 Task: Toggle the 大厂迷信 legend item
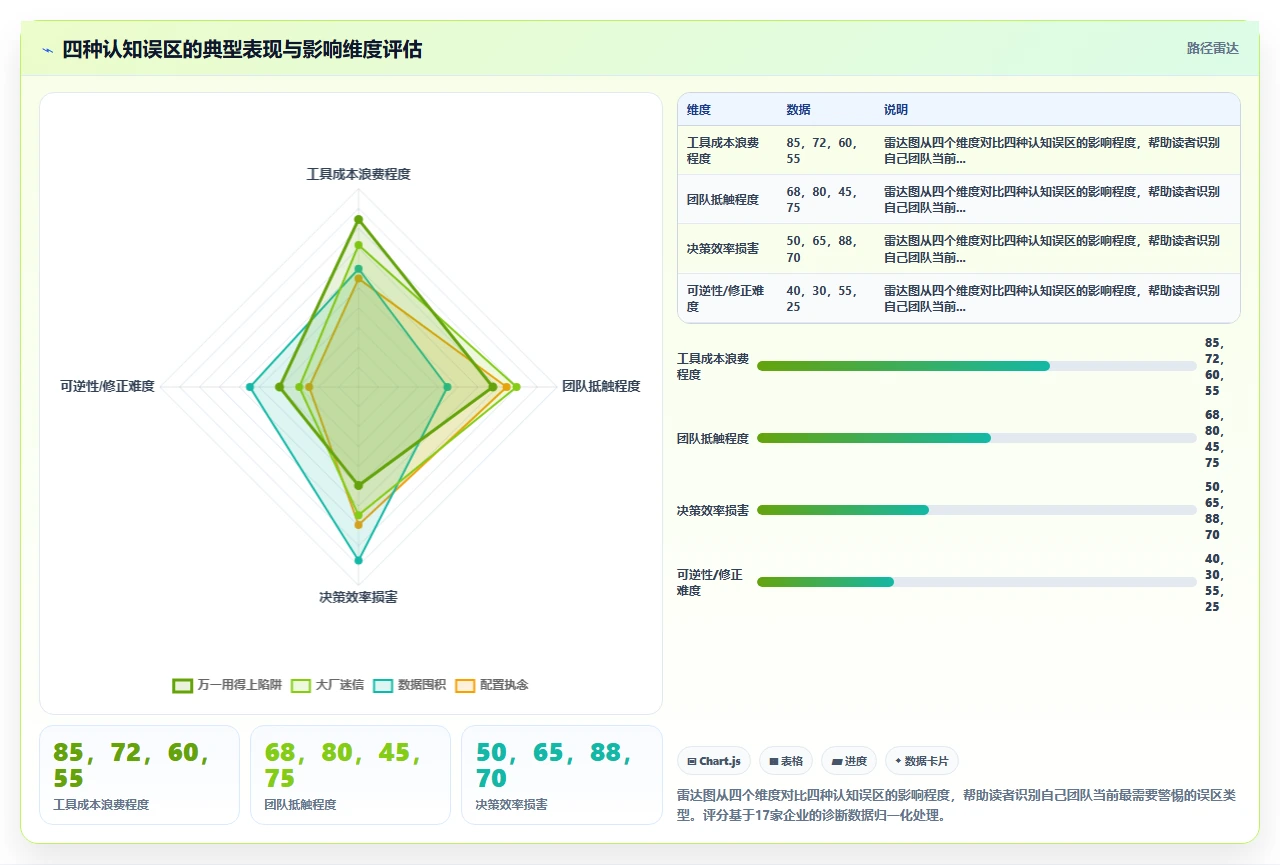(x=327, y=685)
